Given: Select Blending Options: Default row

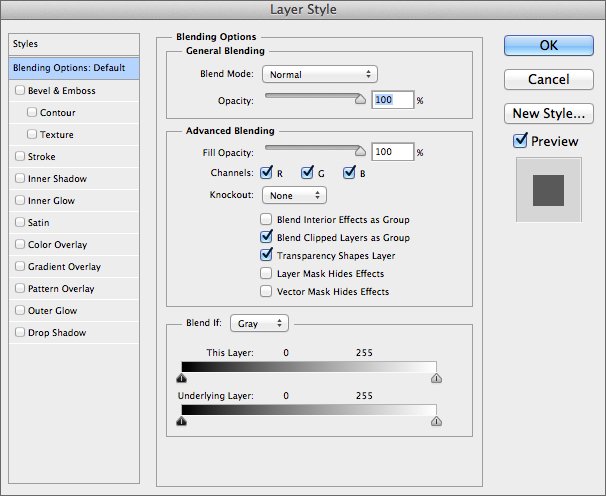Looking at the screenshot, I should click(74, 68).
